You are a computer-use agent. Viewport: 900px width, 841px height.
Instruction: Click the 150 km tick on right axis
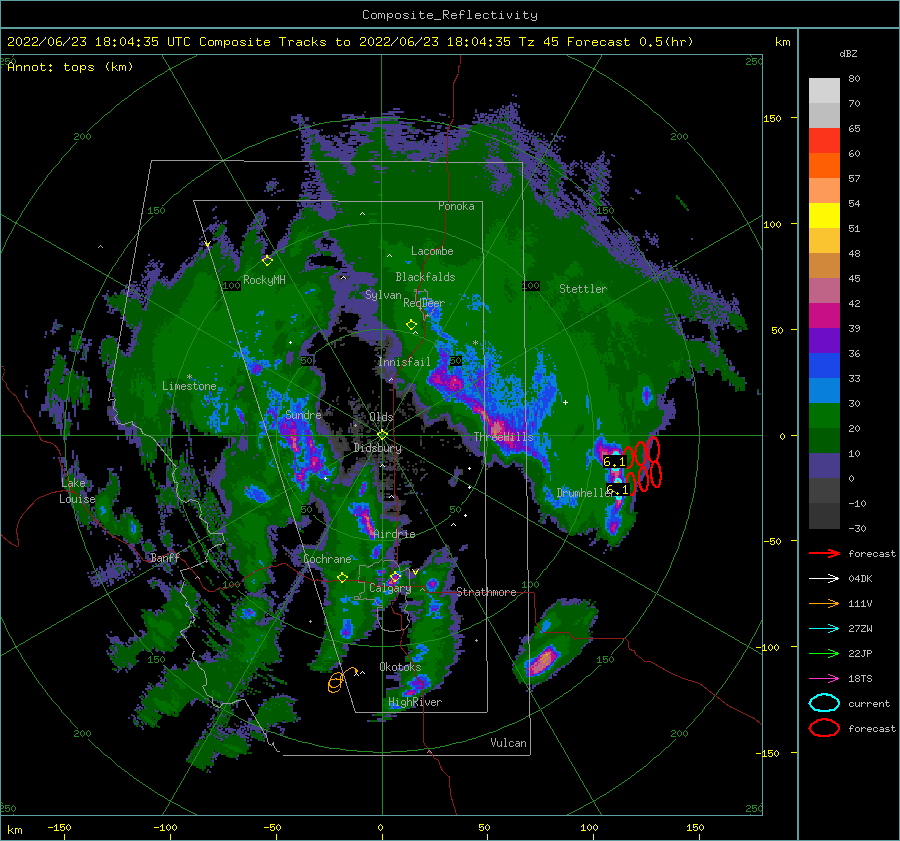(x=772, y=118)
